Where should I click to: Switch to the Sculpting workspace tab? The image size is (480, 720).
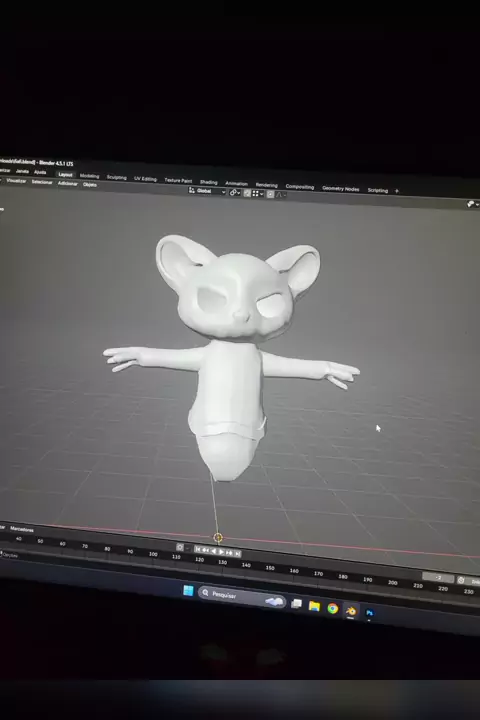[117, 177]
